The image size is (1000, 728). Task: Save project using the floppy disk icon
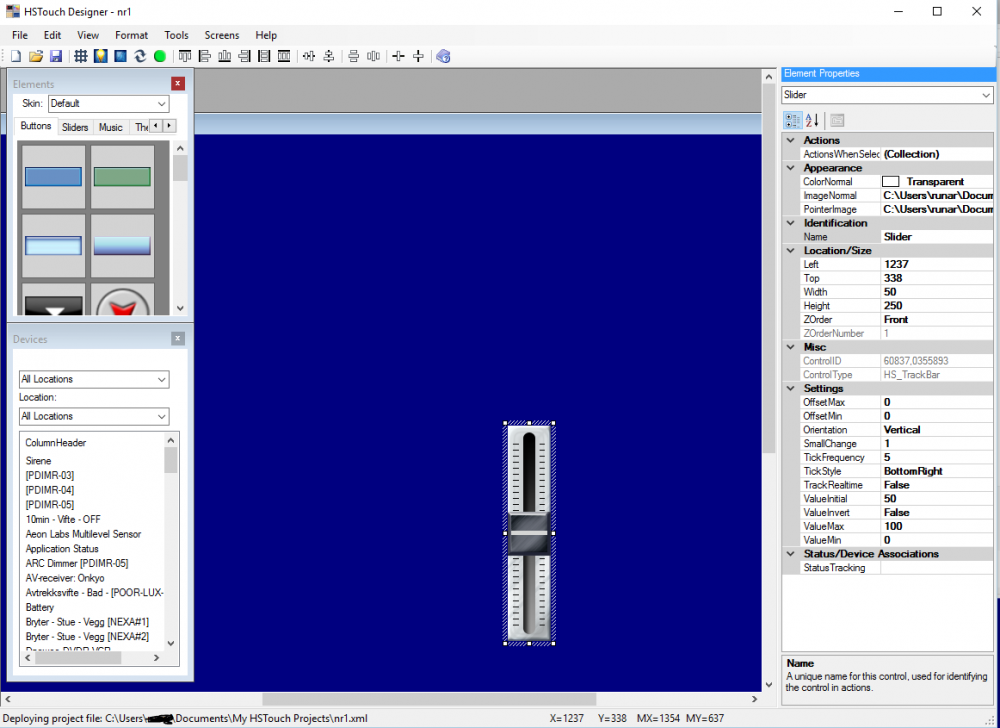pyautogui.click(x=56, y=56)
